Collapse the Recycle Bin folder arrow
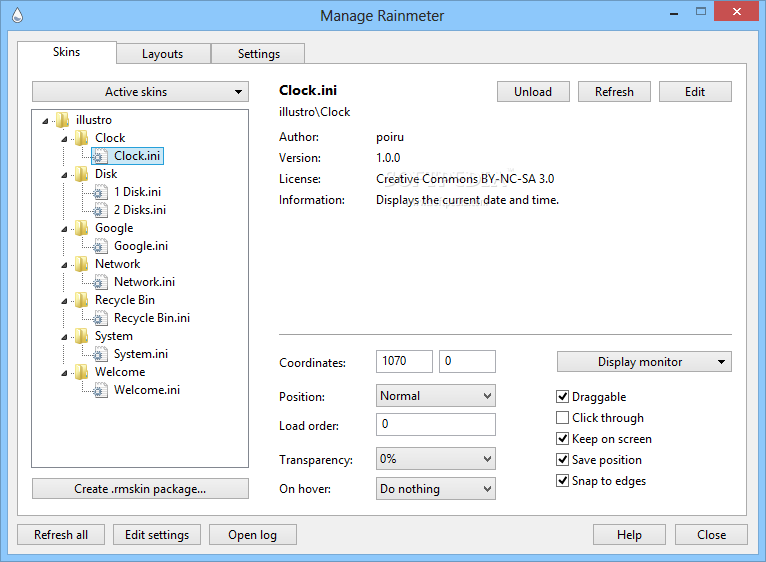This screenshot has width=766, height=562. point(64,301)
